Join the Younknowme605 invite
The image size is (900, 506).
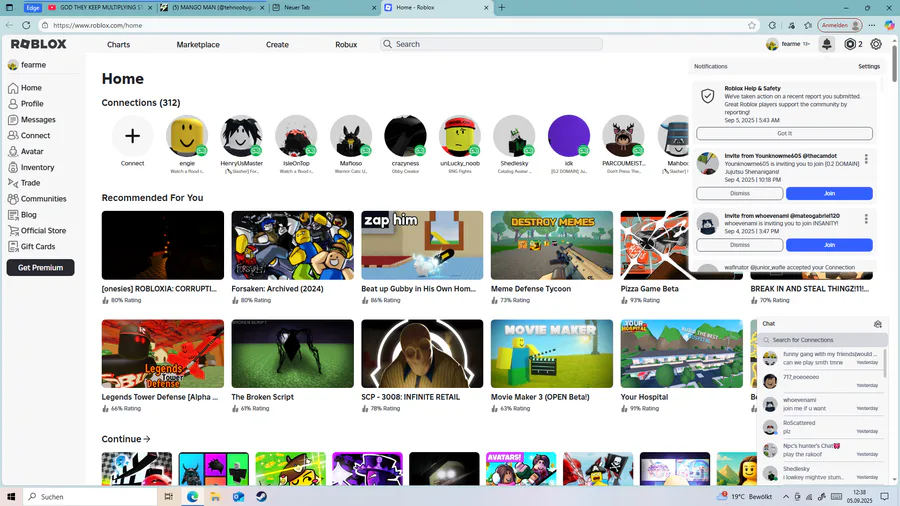click(829, 193)
